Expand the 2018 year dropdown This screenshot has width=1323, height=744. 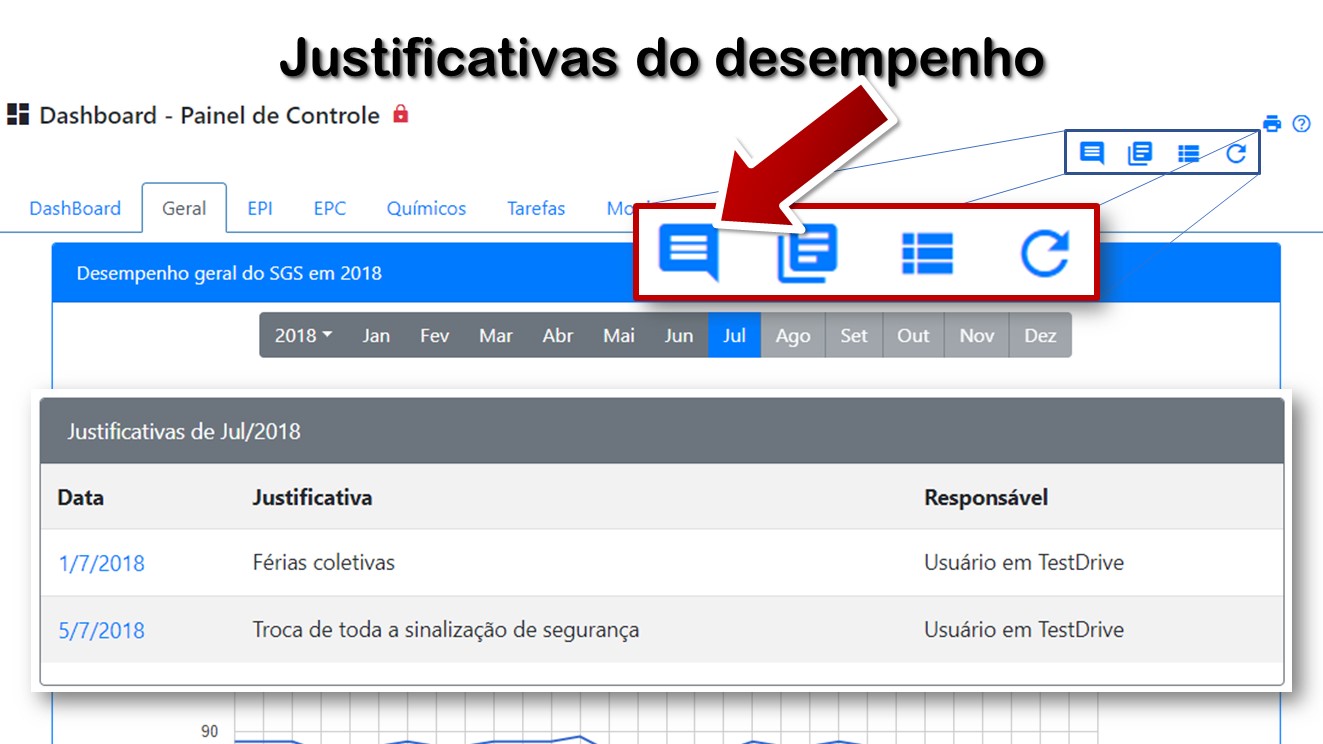304,335
